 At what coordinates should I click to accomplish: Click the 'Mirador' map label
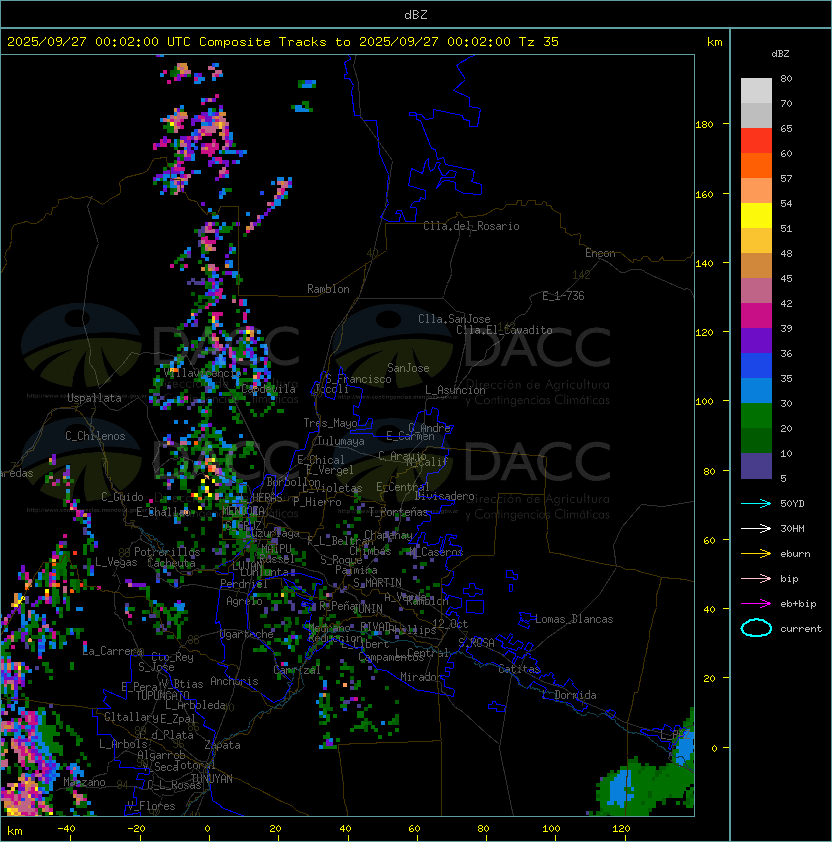click(421, 677)
